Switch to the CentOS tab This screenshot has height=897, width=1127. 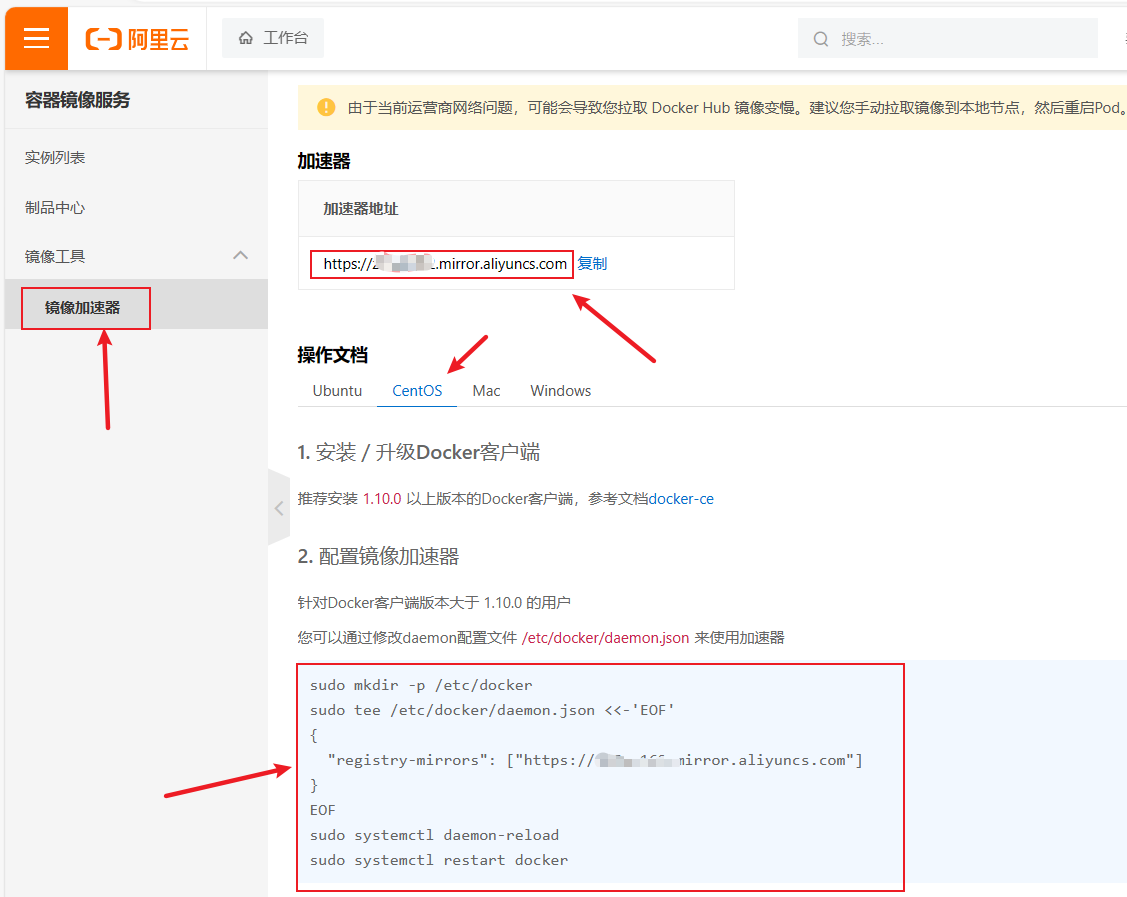pos(417,391)
